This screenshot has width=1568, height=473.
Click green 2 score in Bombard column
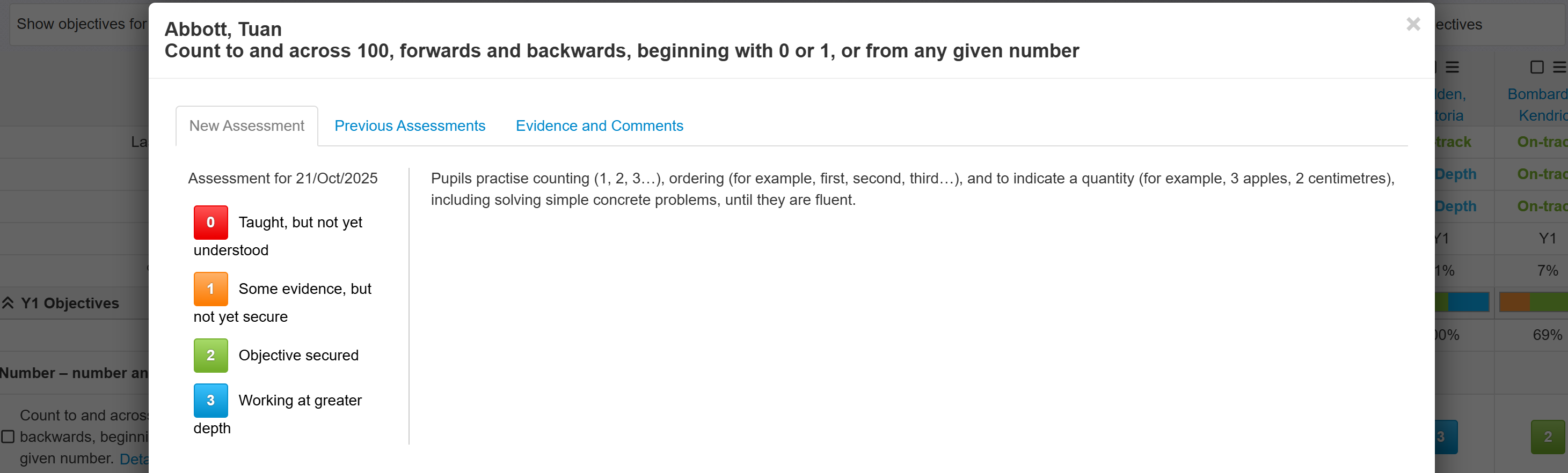point(1547,437)
